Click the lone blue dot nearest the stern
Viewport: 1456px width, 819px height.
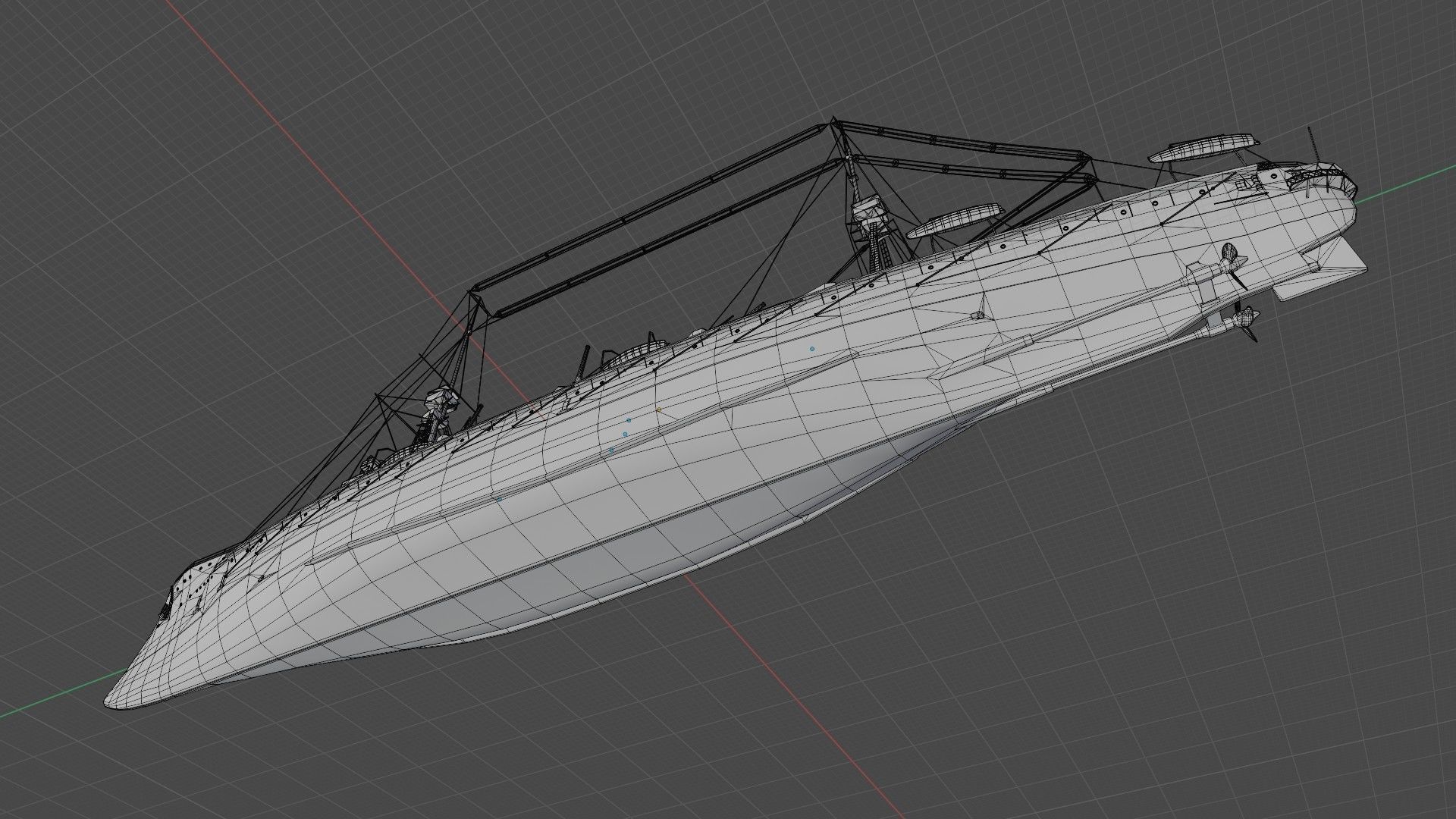(812, 349)
